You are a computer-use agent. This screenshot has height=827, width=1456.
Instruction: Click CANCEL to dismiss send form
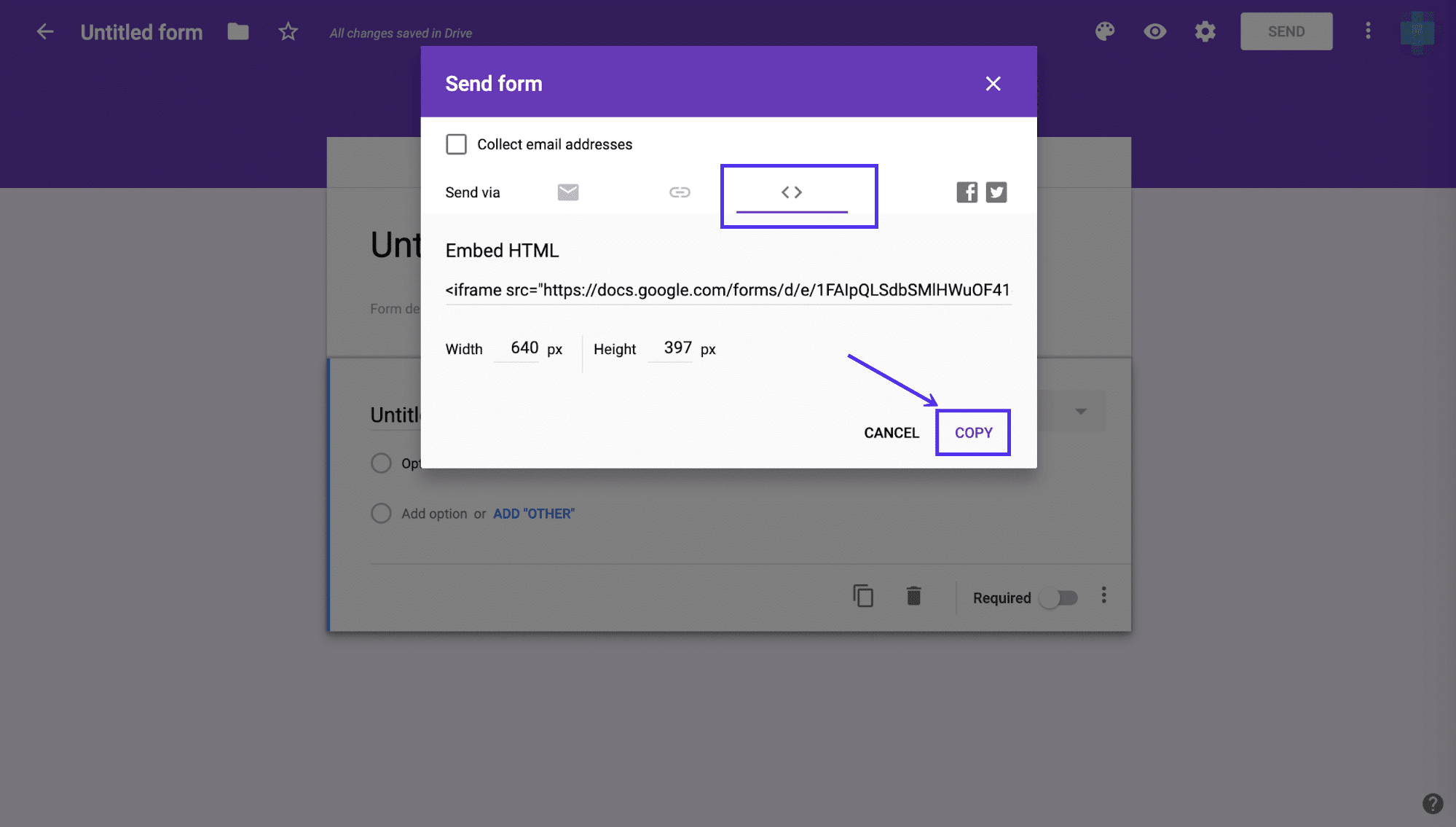tap(891, 431)
